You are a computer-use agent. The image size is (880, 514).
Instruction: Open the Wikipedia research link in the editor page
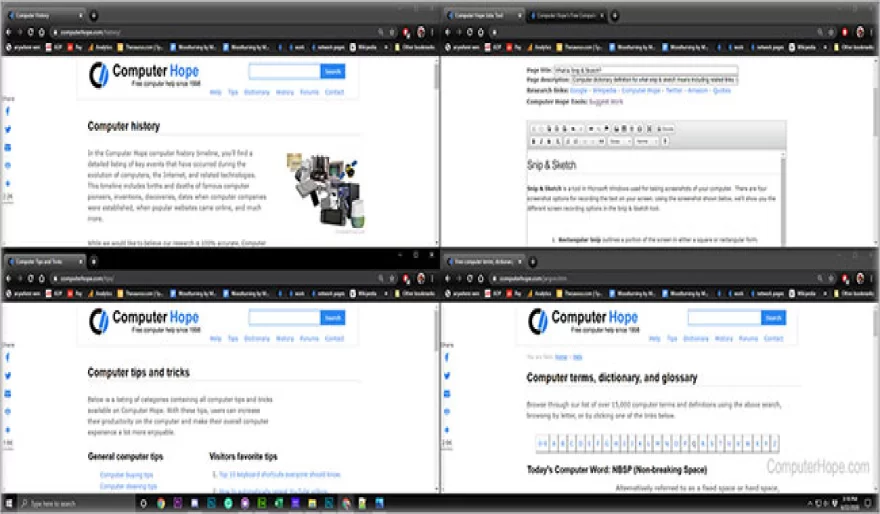(x=604, y=90)
